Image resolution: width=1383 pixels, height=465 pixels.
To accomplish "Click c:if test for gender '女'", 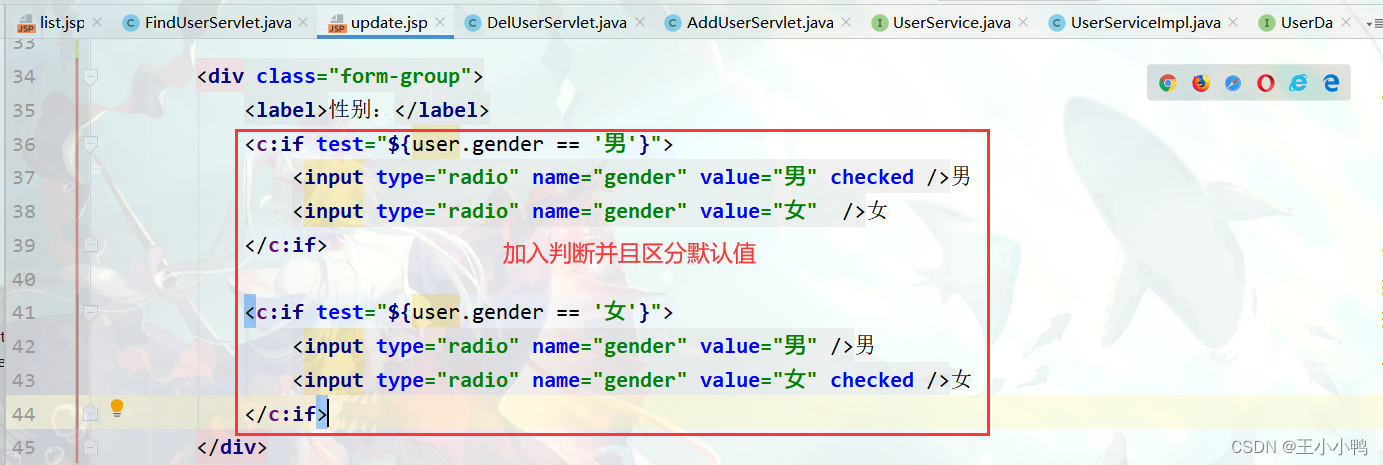I will point(459,312).
